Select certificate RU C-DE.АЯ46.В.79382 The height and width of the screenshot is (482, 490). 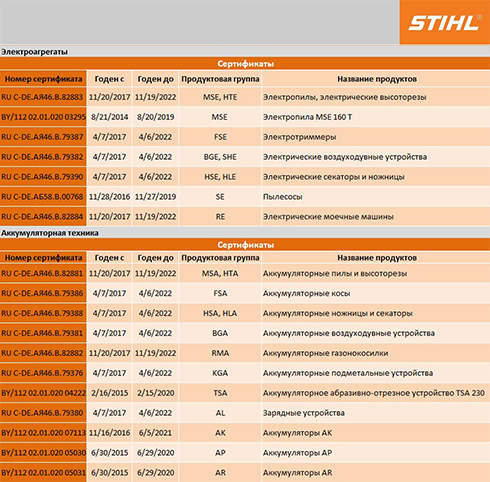42,157
